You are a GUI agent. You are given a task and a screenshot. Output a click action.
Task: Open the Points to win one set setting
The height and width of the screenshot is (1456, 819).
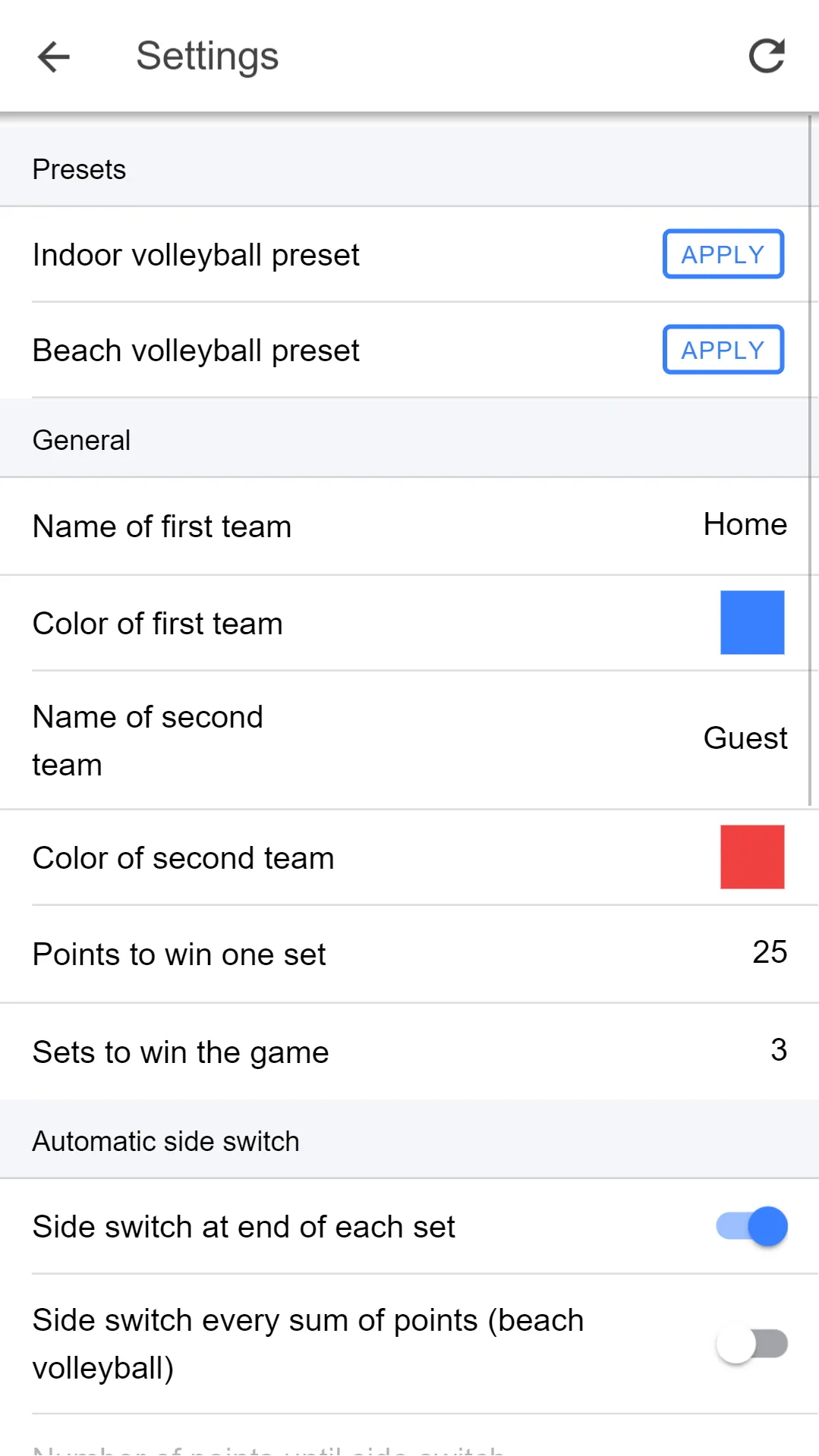(410, 954)
